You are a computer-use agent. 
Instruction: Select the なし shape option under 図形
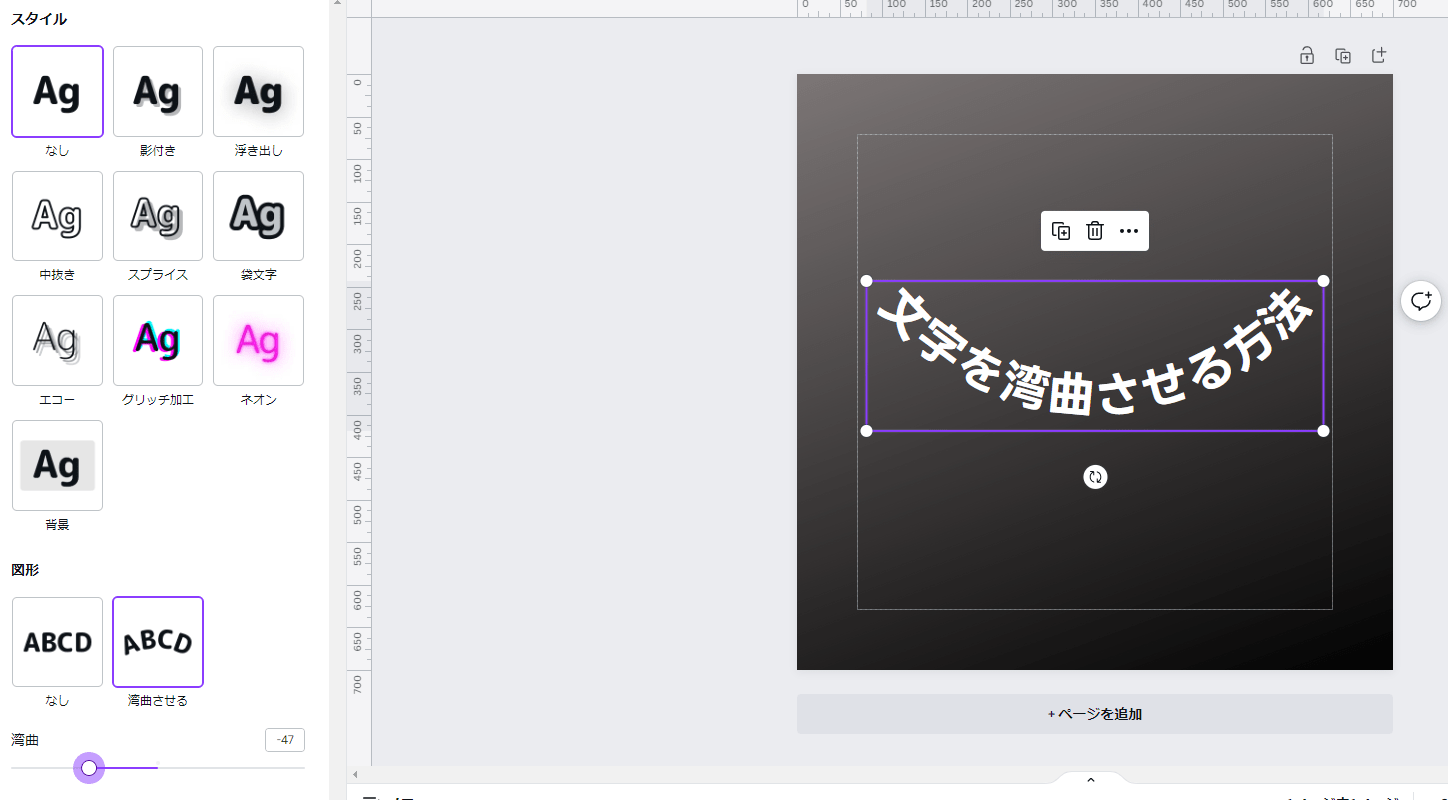[x=57, y=642]
